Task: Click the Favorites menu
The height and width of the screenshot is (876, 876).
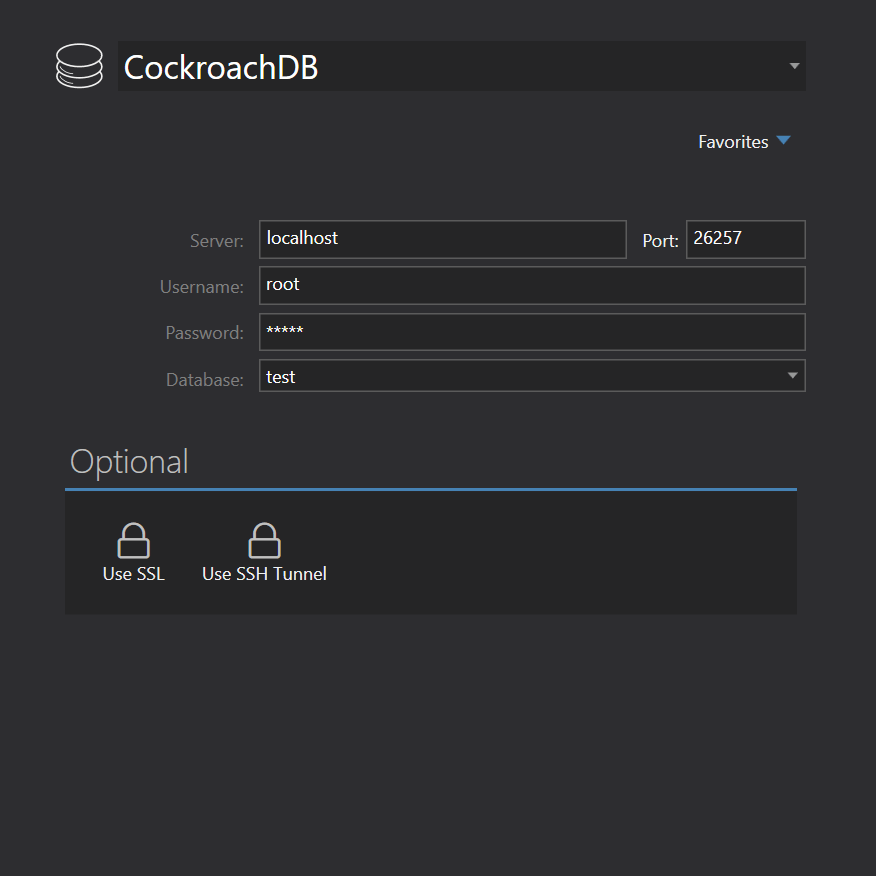Action: tap(734, 141)
